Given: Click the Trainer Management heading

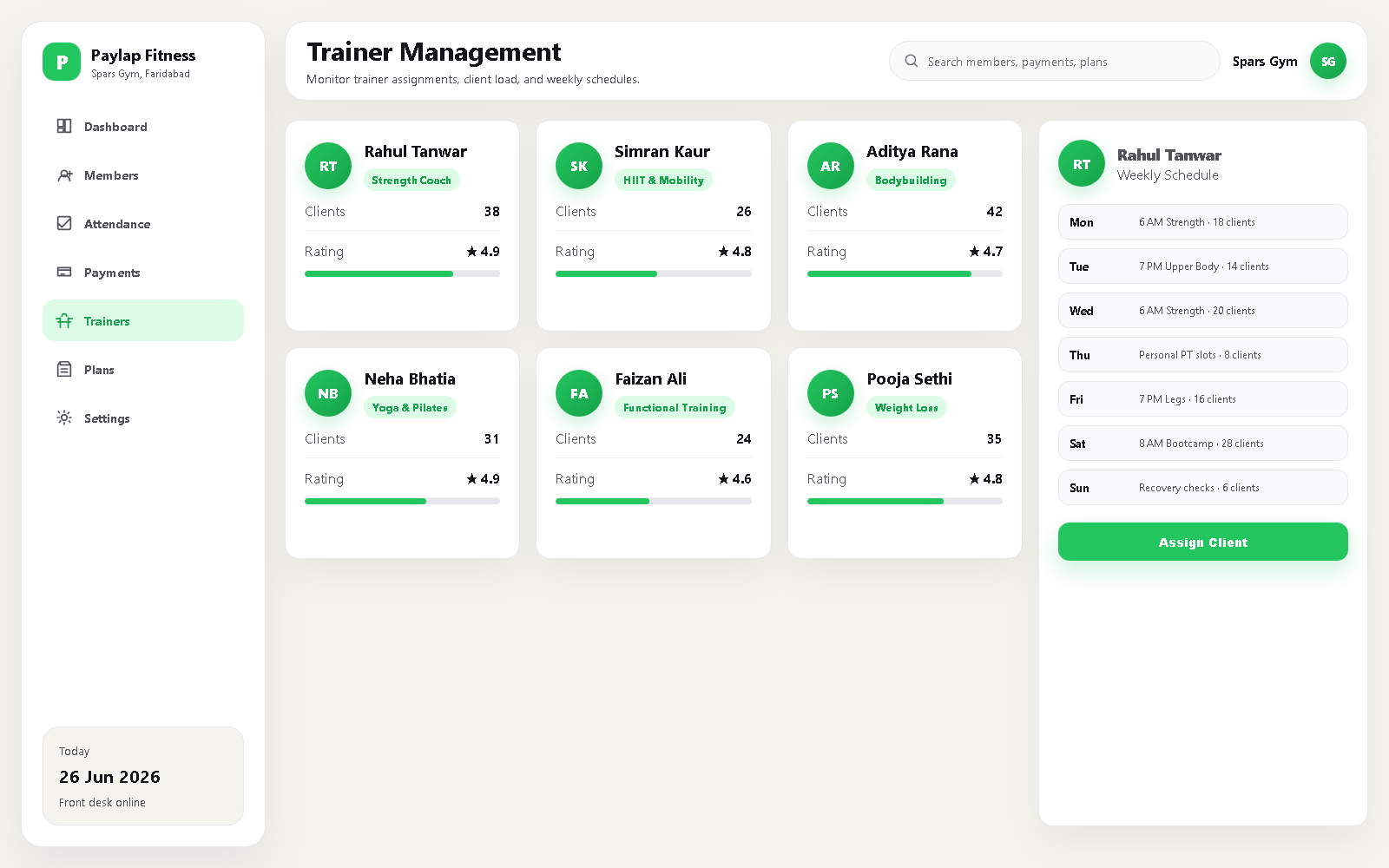Looking at the screenshot, I should click(434, 52).
